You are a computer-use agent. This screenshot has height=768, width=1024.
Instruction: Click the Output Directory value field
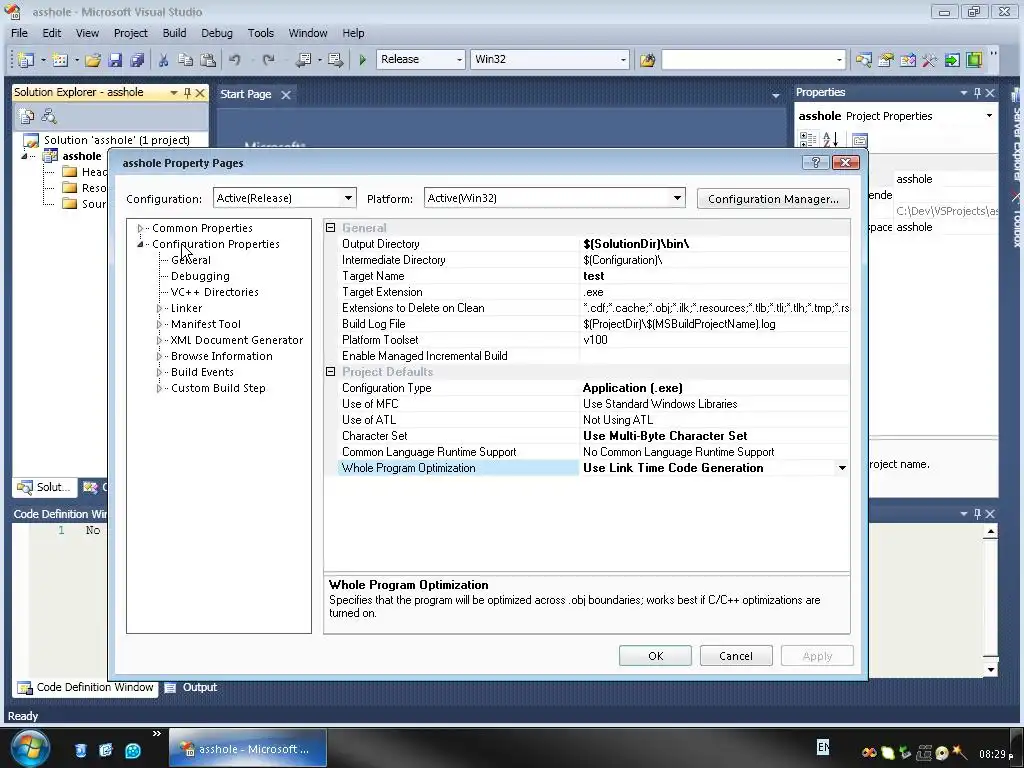click(715, 244)
